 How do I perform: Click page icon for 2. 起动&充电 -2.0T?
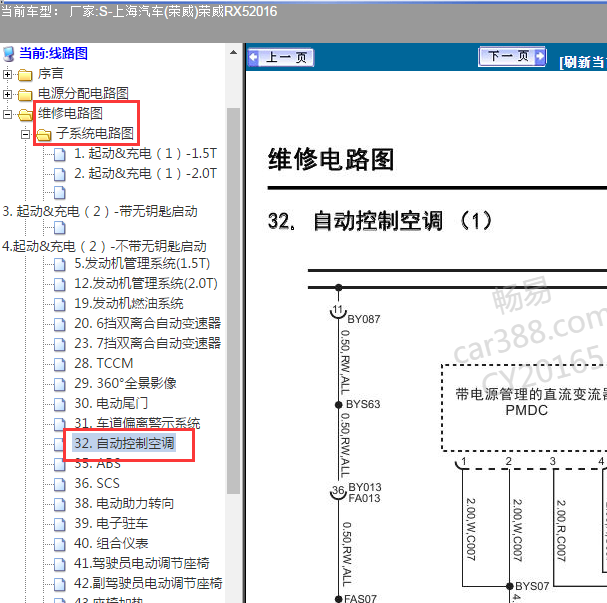(x=60, y=174)
